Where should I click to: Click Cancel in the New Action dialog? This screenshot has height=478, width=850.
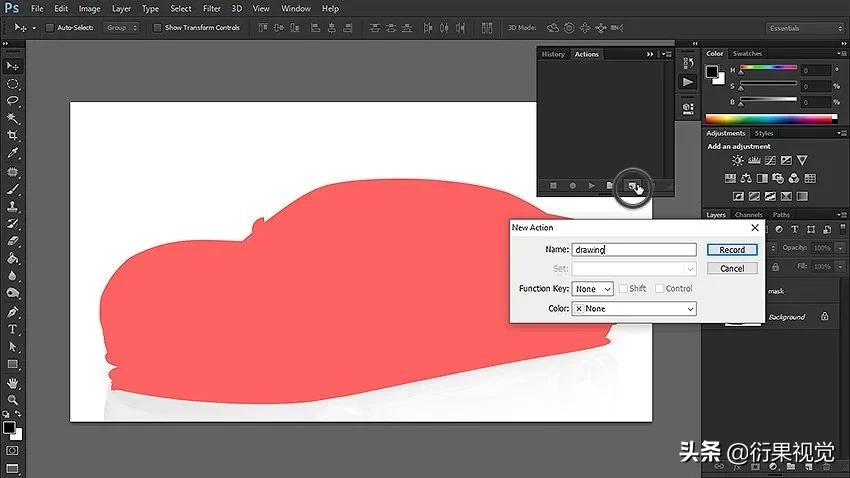pos(732,268)
